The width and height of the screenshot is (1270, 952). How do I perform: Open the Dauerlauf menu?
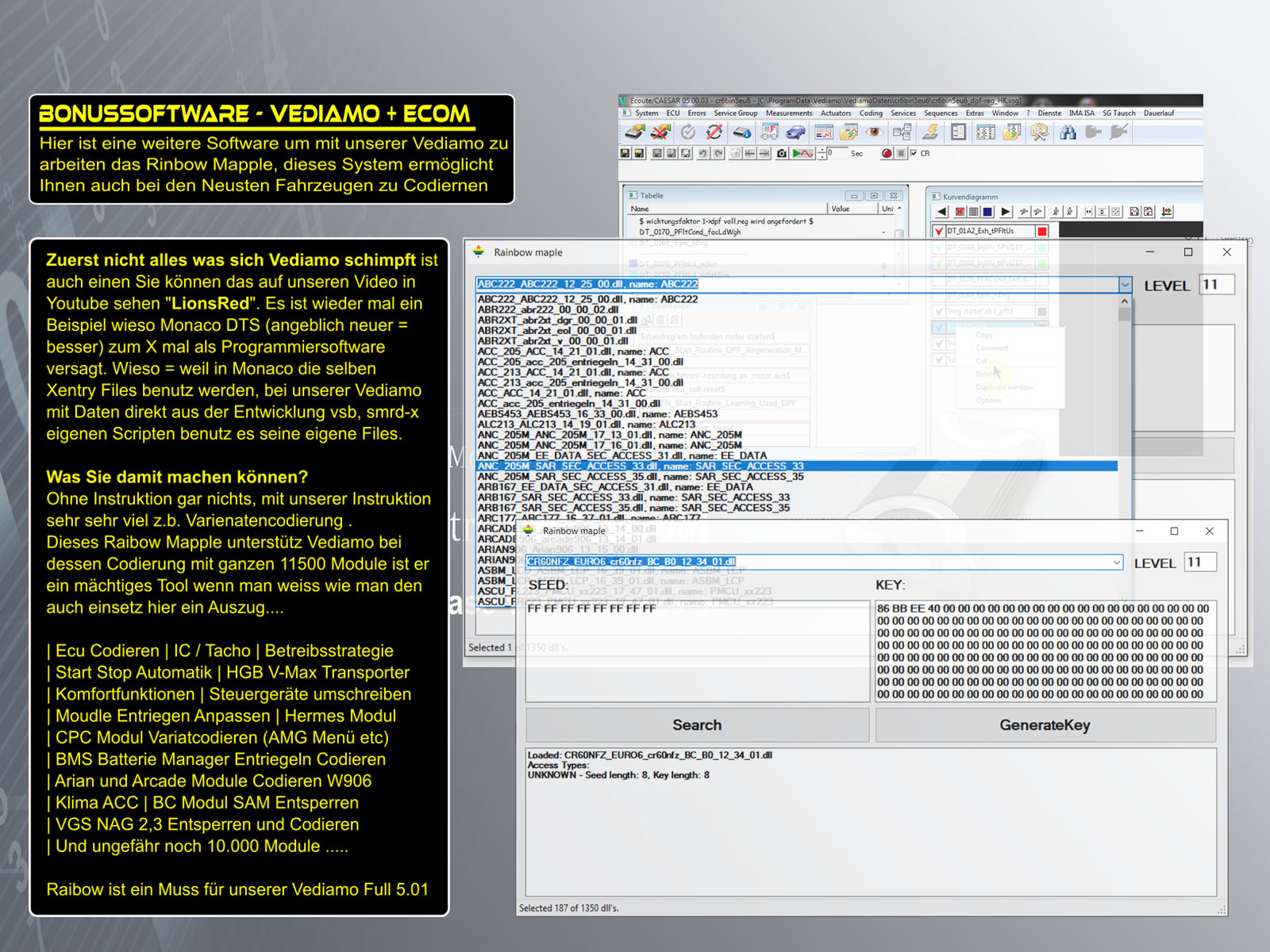pyautogui.click(x=1159, y=113)
